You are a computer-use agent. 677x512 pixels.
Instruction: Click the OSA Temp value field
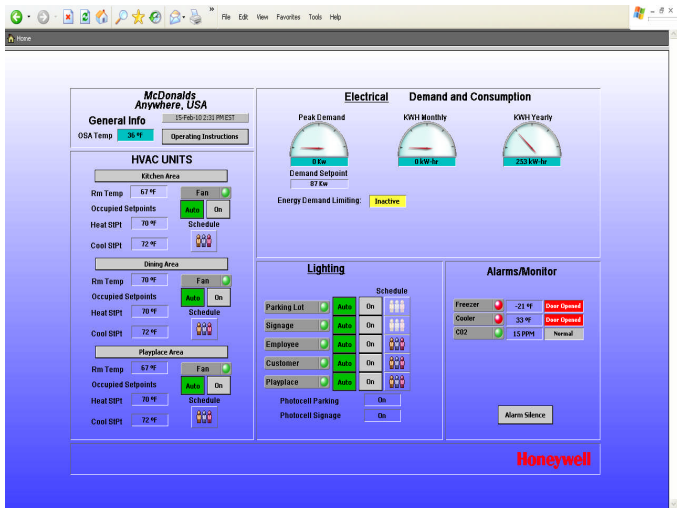(x=135, y=135)
